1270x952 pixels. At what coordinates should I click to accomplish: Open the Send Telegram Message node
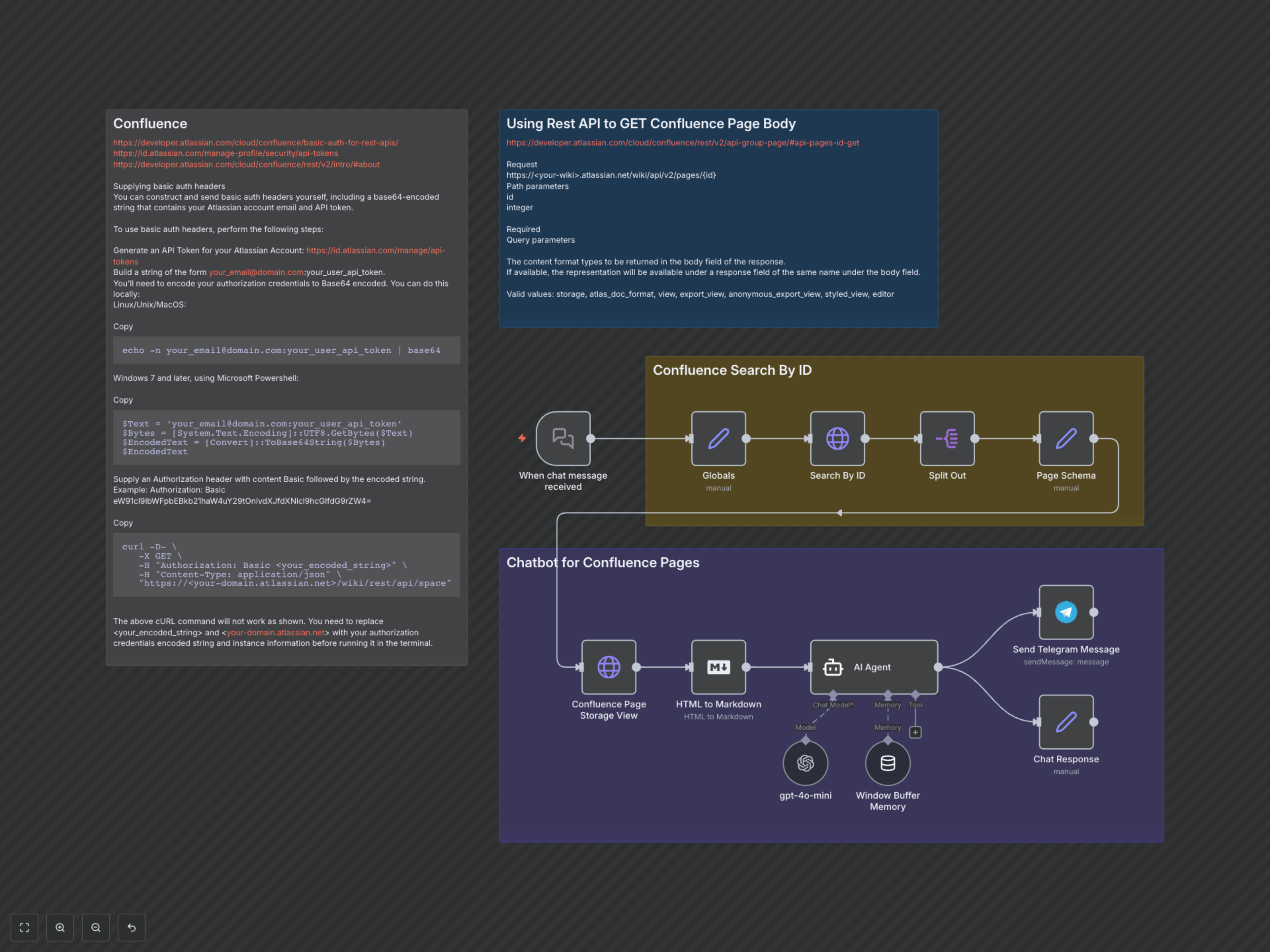coord(1066,612)
